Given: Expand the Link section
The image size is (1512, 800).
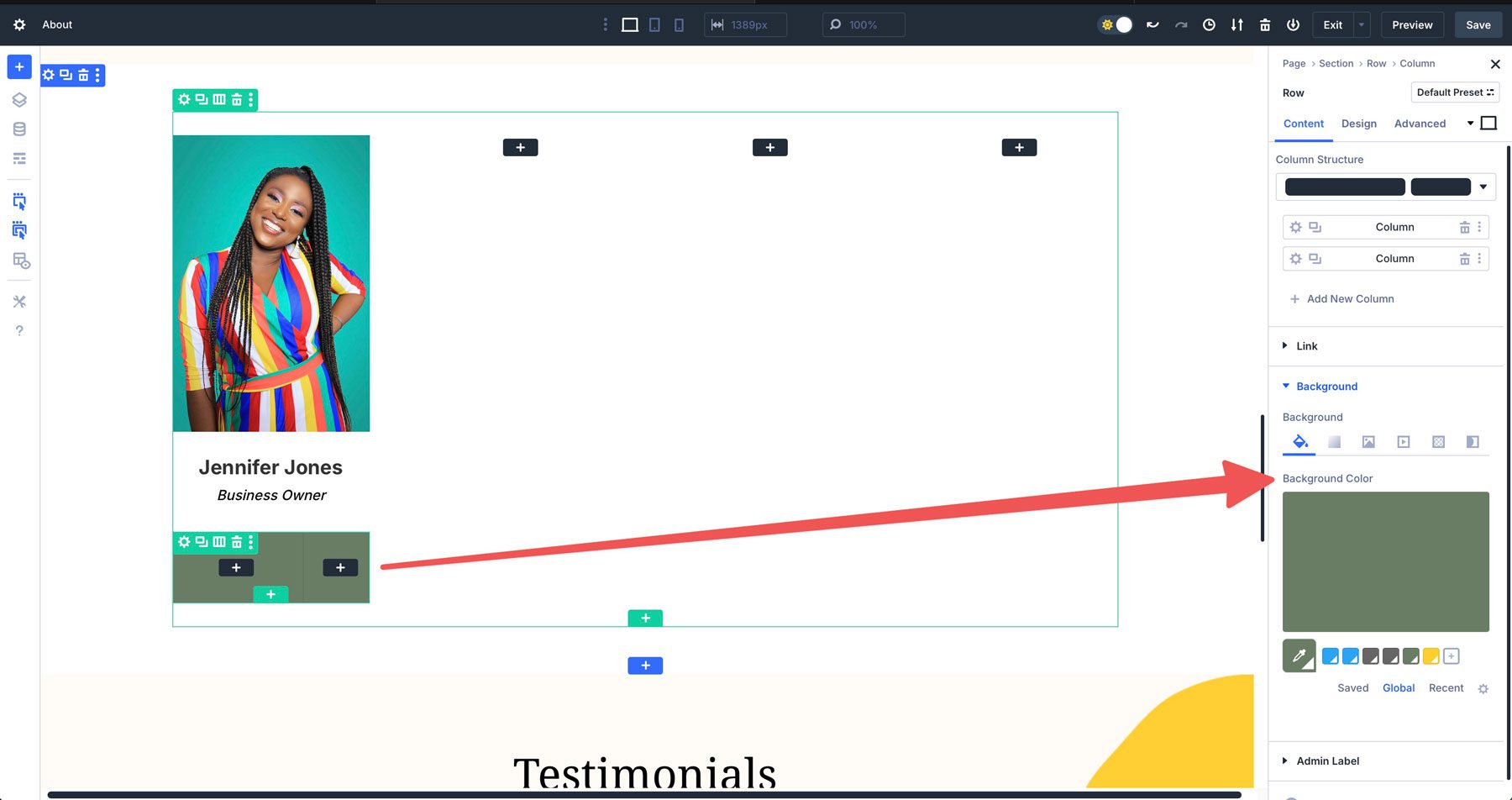Looking at the screenshot, I should pos(1307,345).
